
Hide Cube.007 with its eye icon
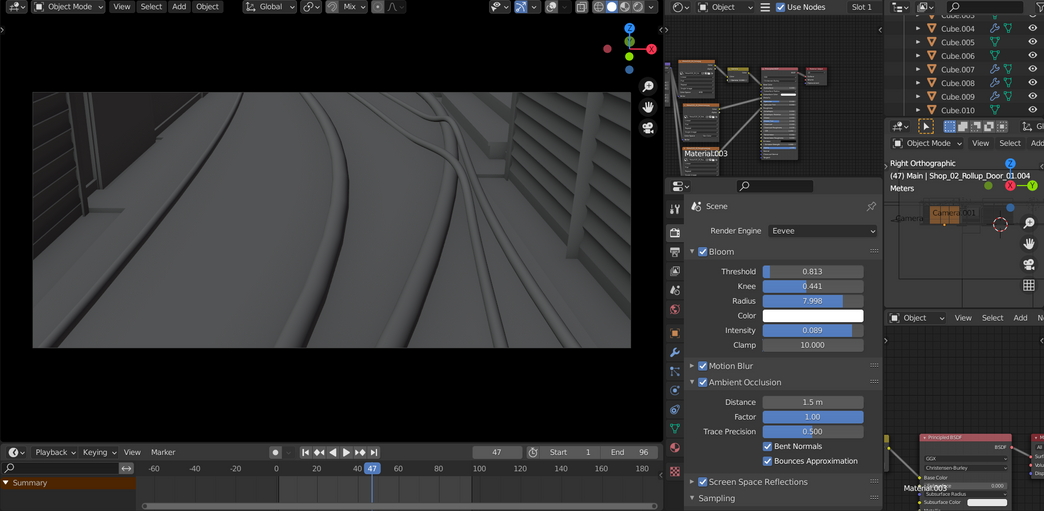(x=1032, y=70)
